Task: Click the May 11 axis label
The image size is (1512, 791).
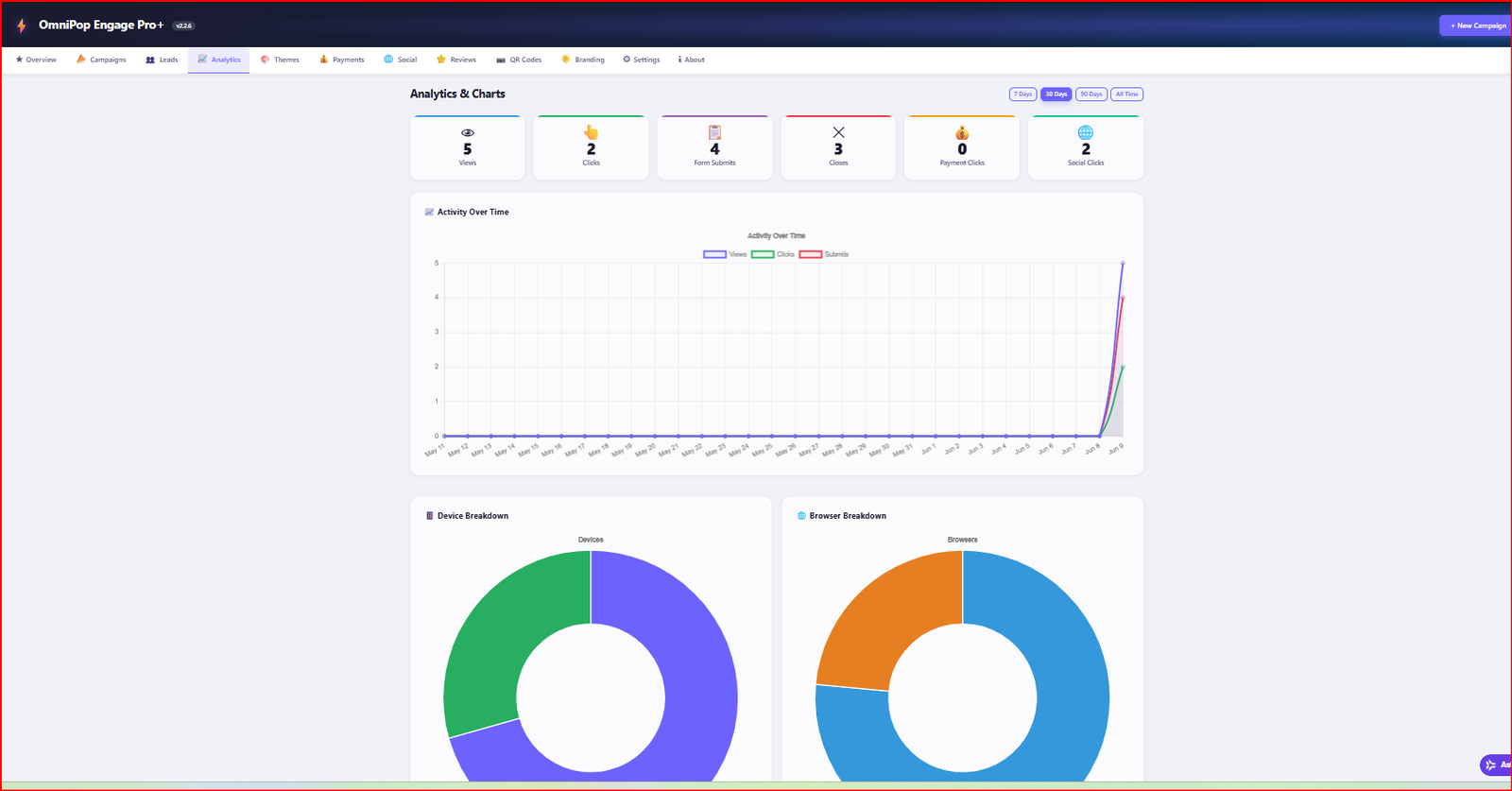Action: (x=435, y=451)
